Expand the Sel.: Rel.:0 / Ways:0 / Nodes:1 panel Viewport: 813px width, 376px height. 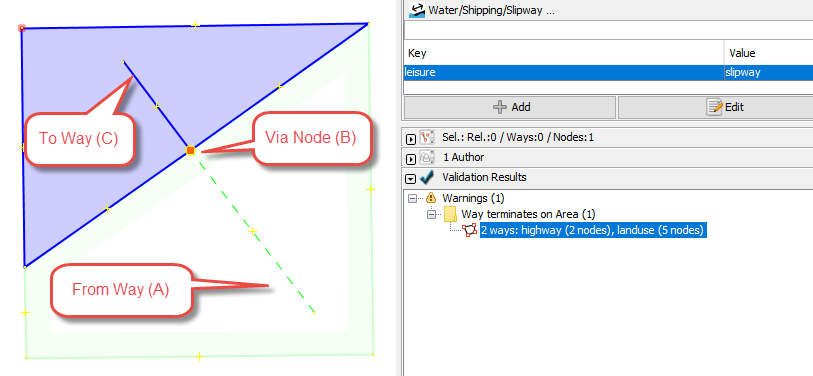411,138
